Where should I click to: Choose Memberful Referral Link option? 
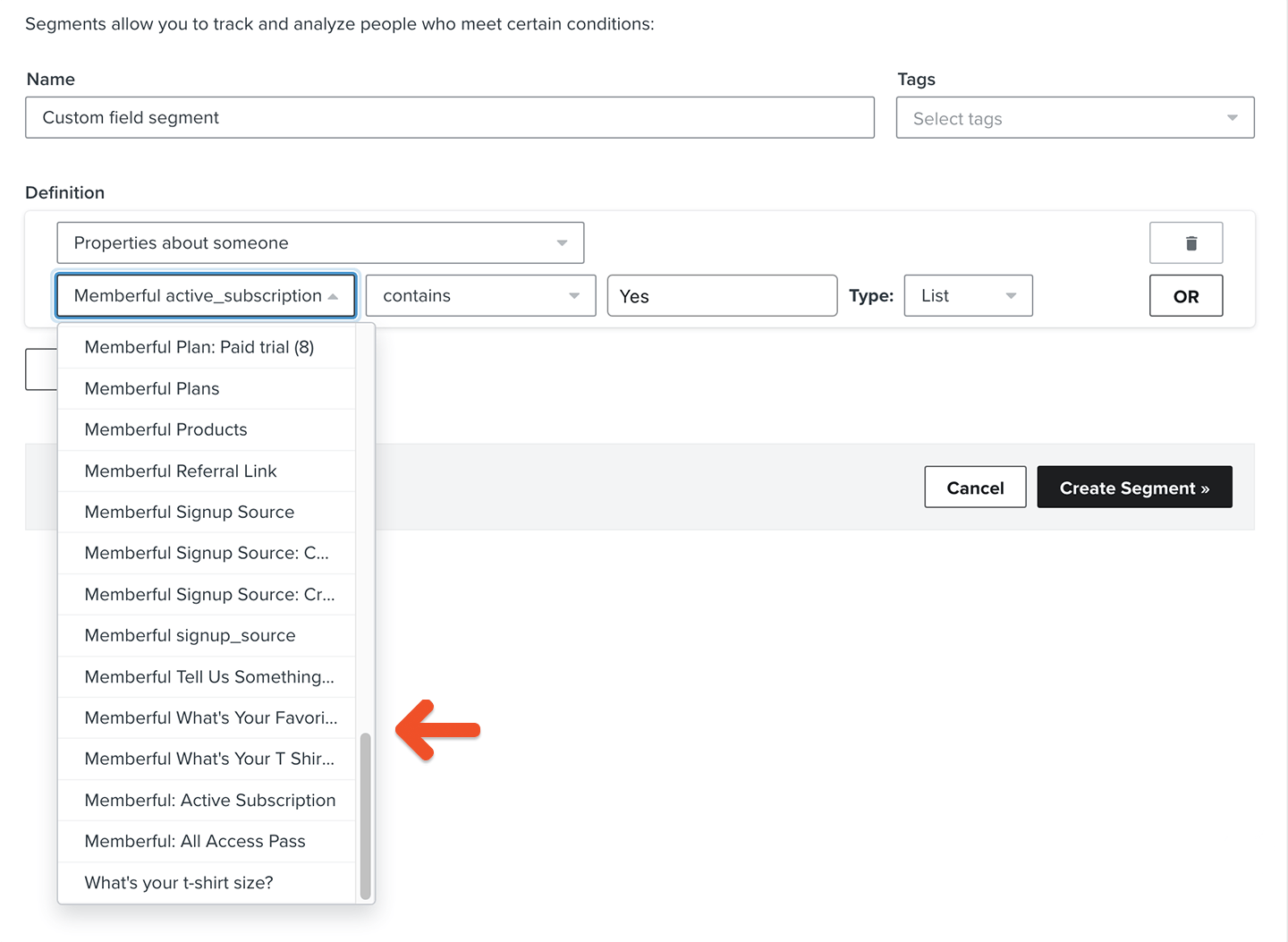click(x=207, y=471)
